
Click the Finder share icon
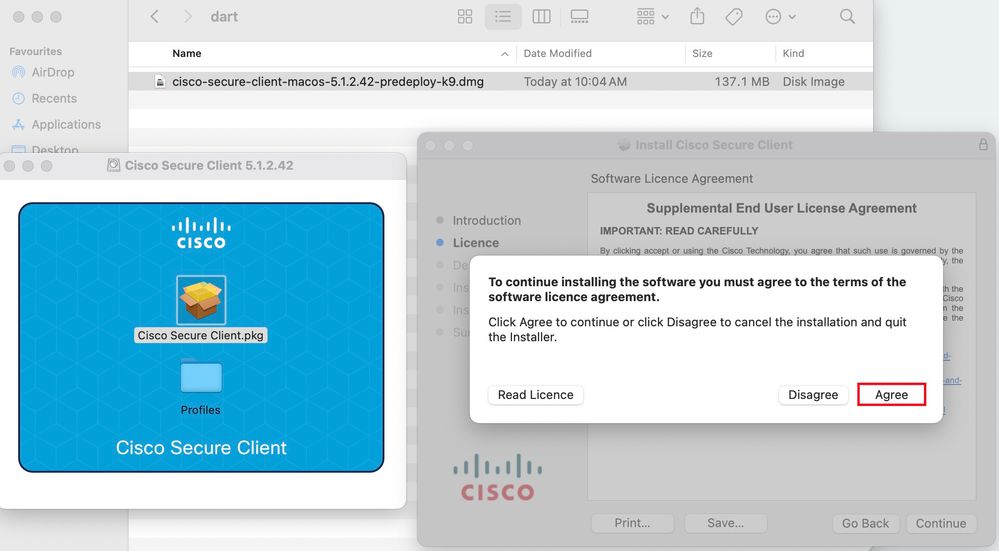697,17
